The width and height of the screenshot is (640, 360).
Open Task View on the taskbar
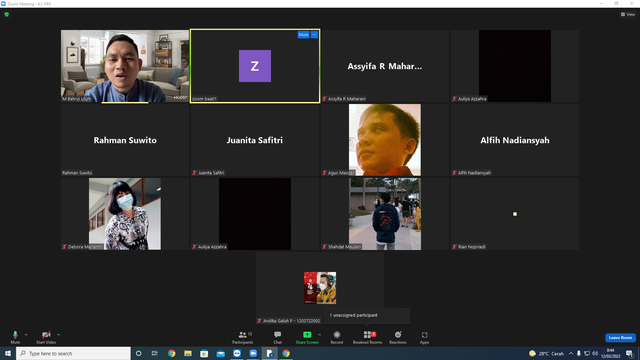(155, 353)
